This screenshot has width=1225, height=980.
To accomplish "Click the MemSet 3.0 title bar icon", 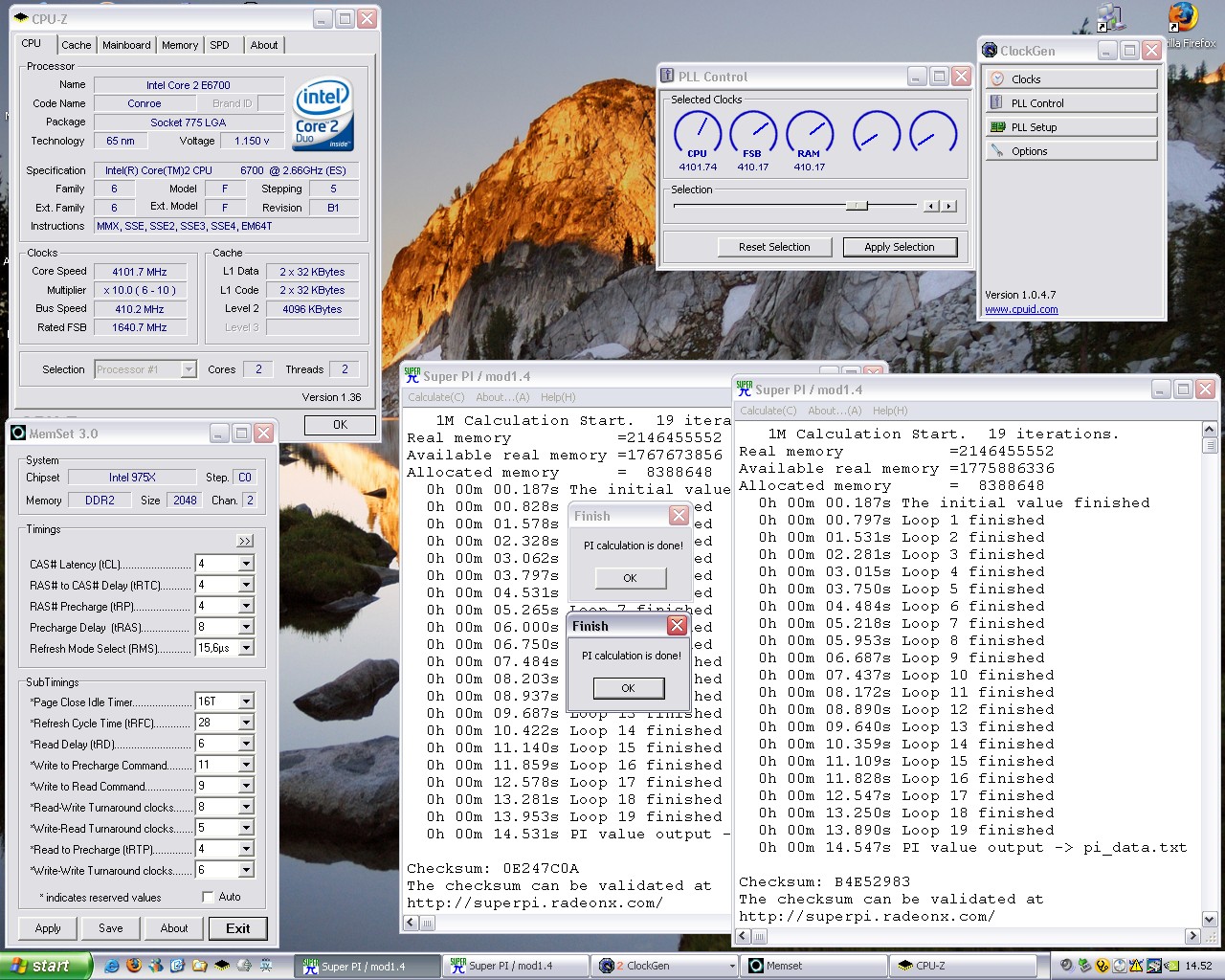I will [17, 433].
